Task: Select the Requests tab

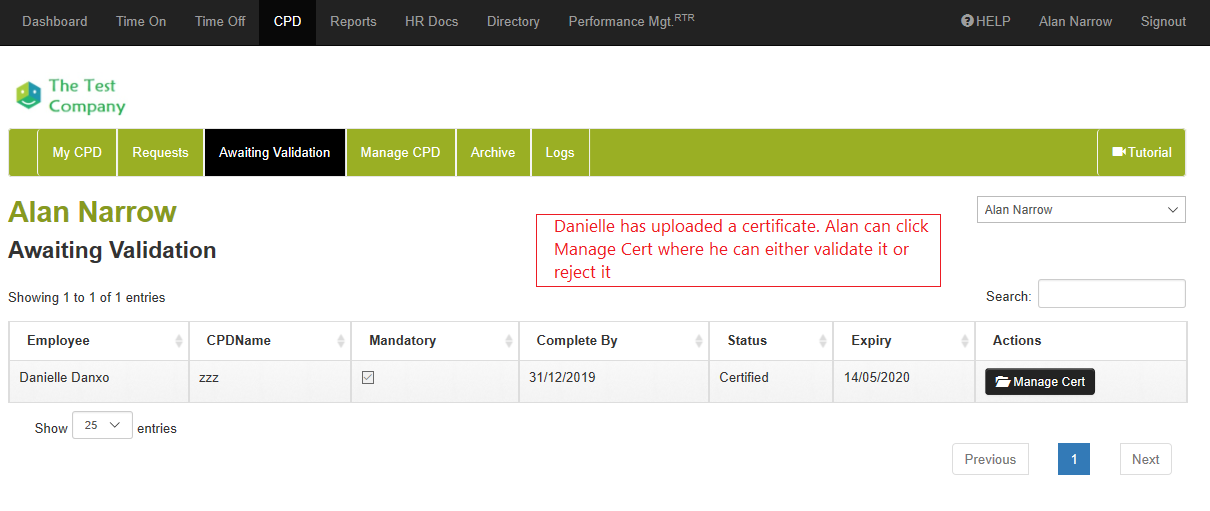Action: click(x=160, y=153)
